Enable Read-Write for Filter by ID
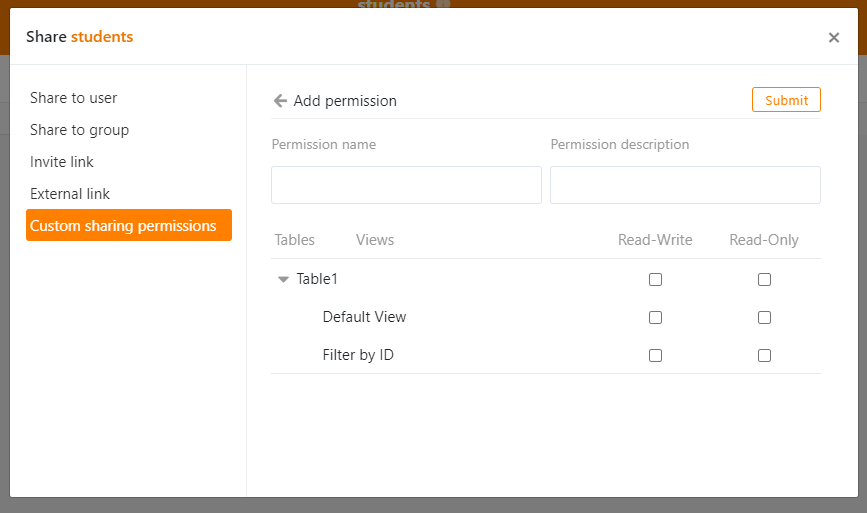867x513 pixels. click(x=655, y=355)
